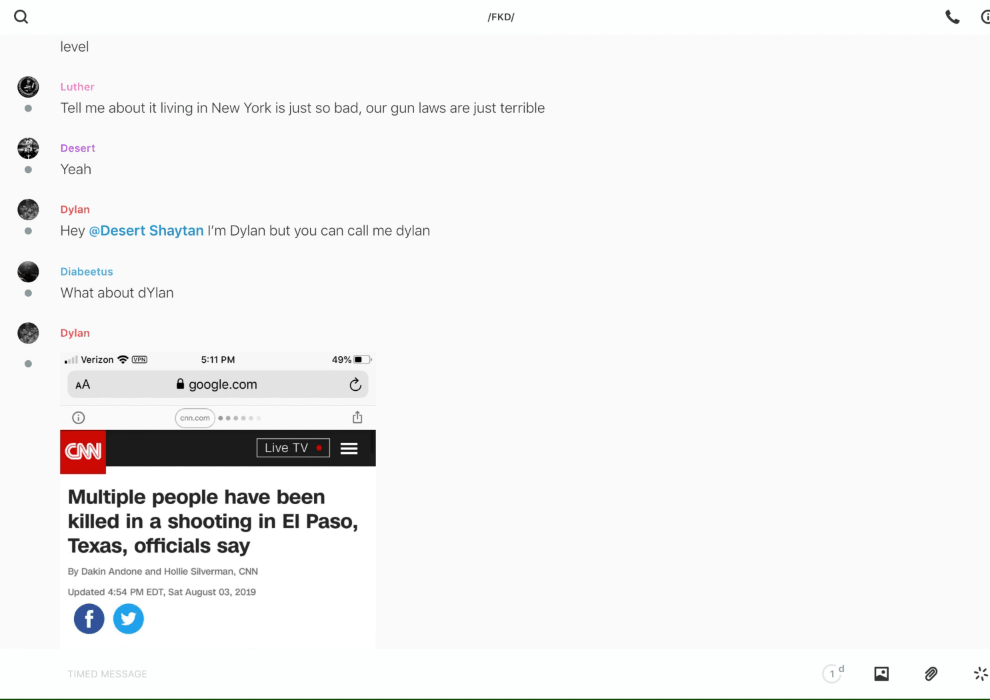Open Desert's profile avatar

(28, 149)
